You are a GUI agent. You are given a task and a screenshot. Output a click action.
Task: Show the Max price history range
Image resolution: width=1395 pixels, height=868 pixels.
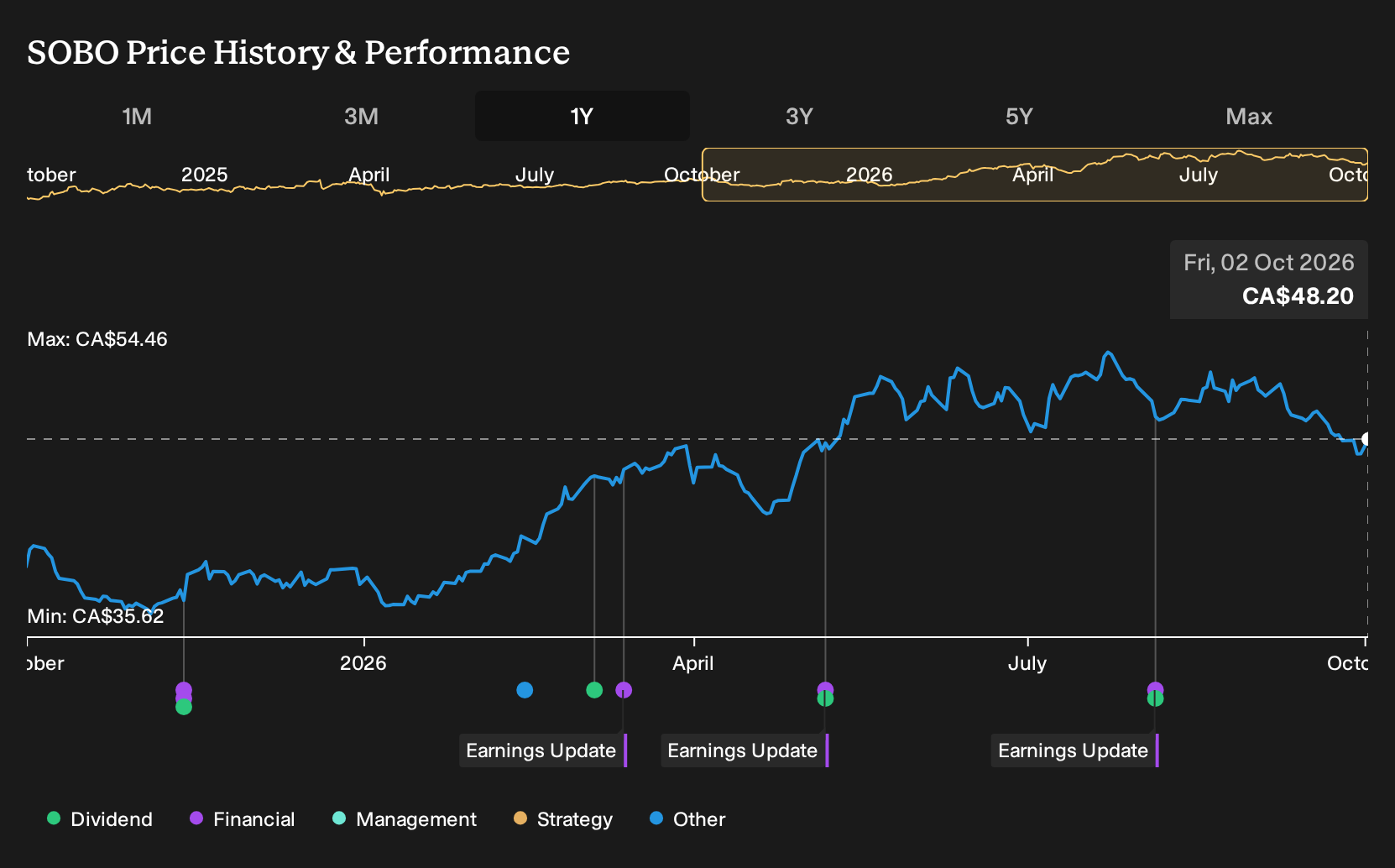pos(1249,116)
